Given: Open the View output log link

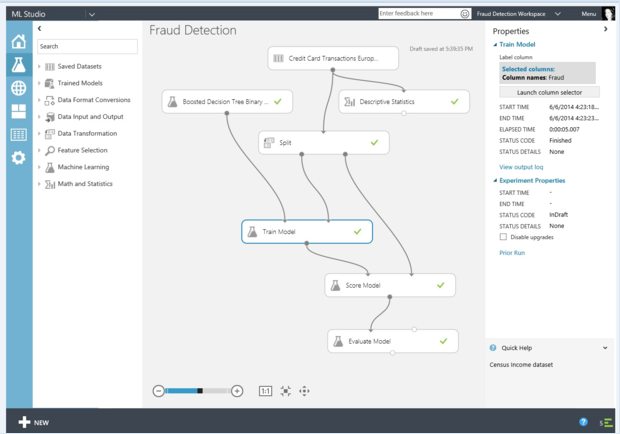Looking at the screenshot, I should click(x=520, y=166).
